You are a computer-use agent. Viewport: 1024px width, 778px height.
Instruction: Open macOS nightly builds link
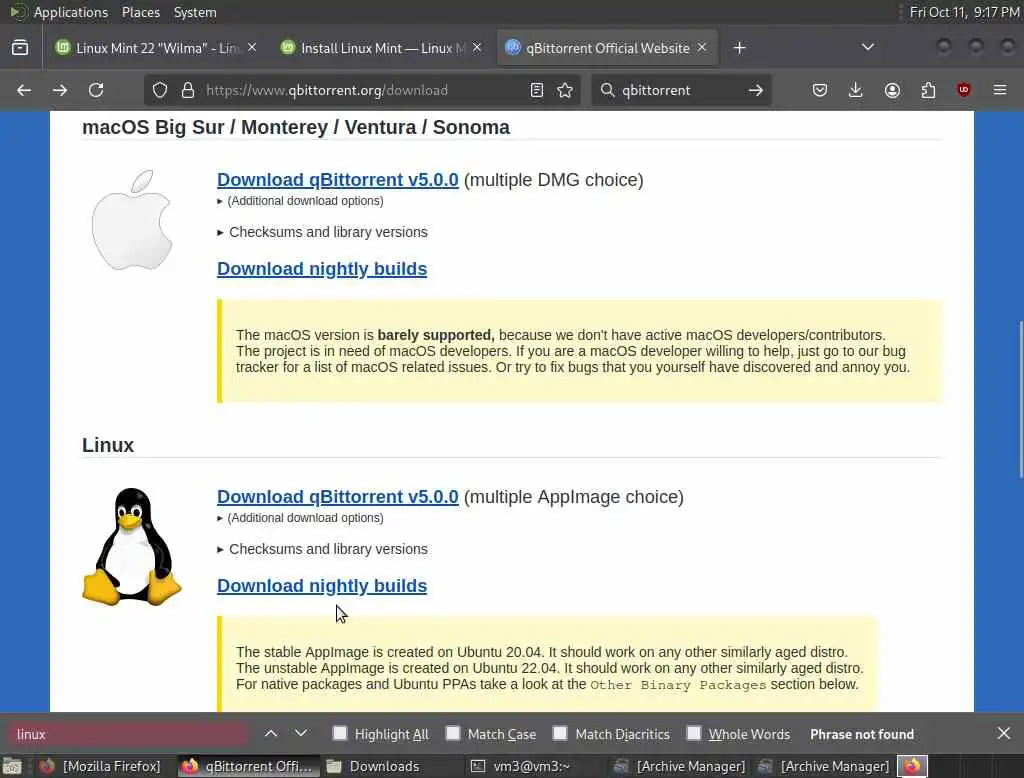(x=322, y=269)
